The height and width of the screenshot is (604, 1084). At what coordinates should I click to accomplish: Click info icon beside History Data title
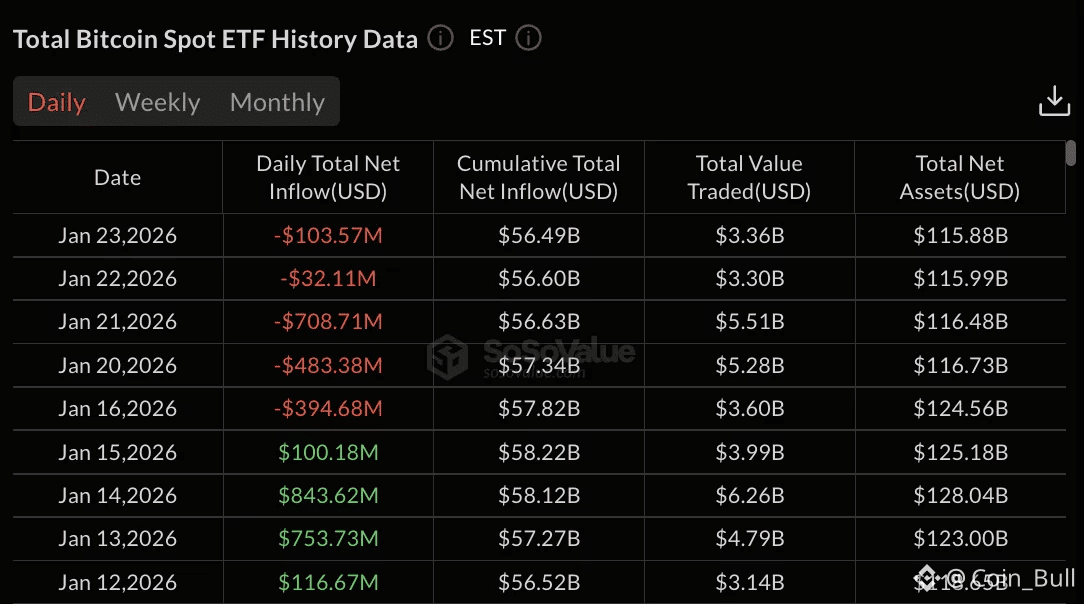point(440,38)
